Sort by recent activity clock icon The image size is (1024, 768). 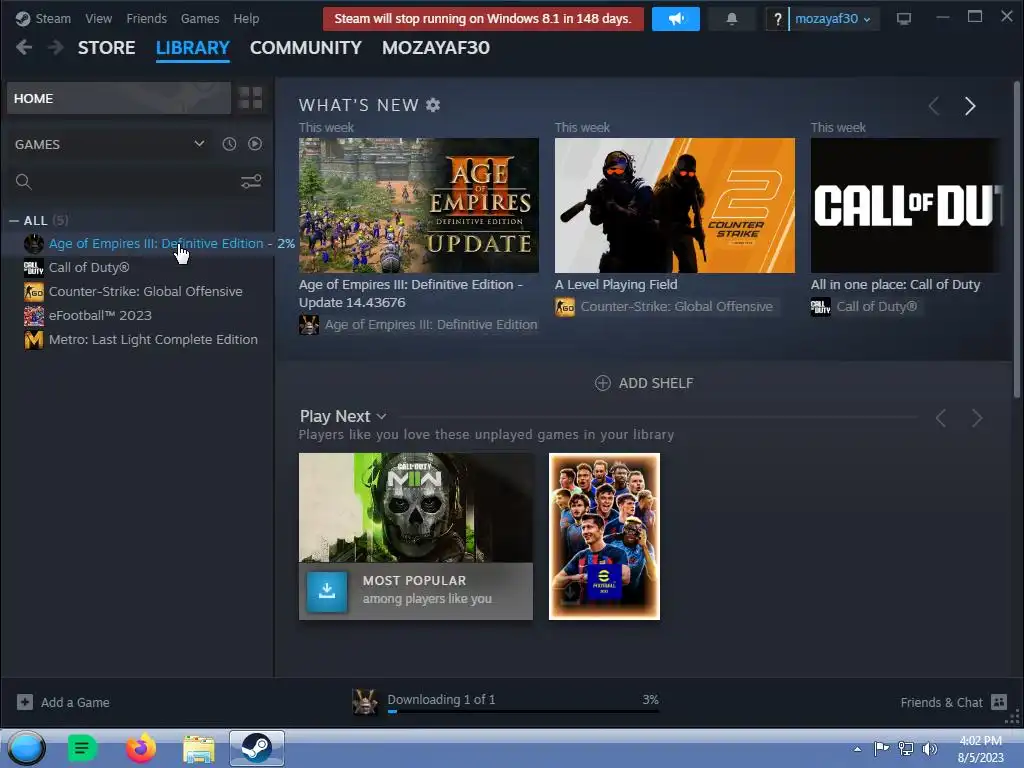point(229,144)
